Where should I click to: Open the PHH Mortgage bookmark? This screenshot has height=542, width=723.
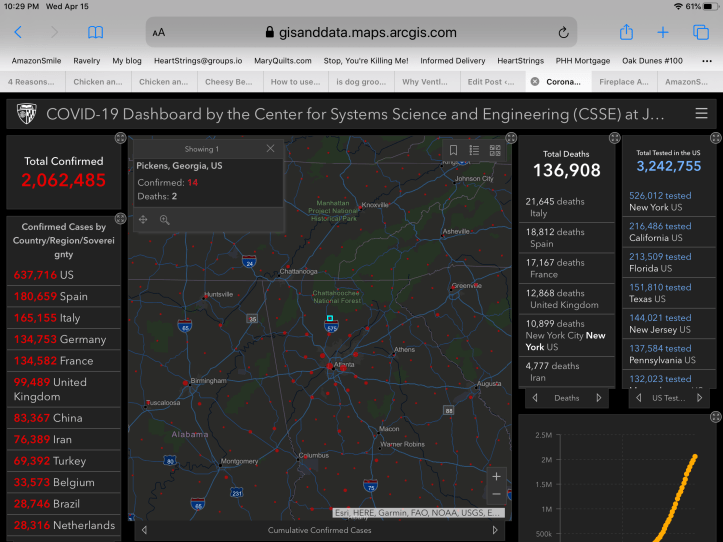tap(583, 61)
